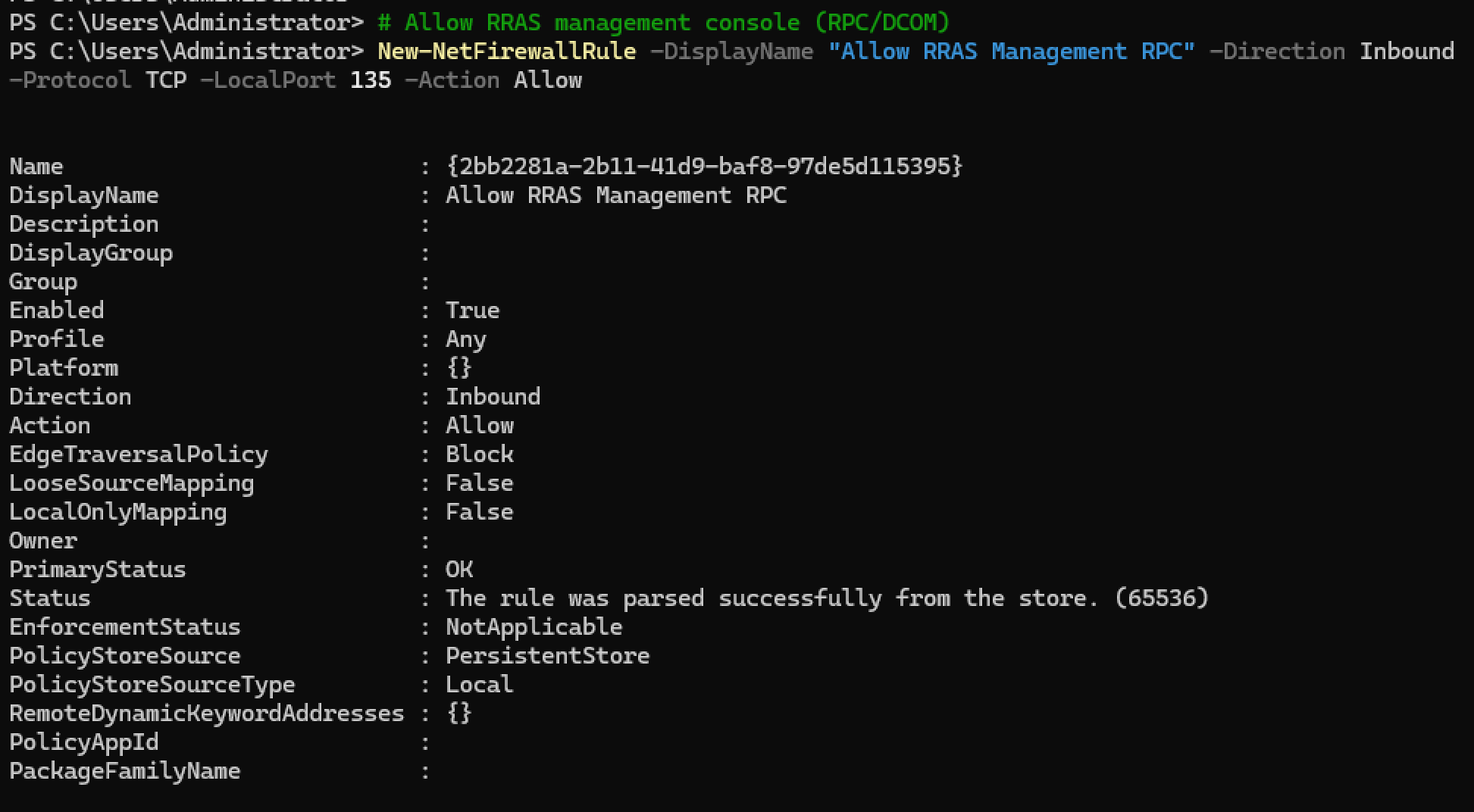Click the port number 135

pyautogui.click(x=371, y=80)
